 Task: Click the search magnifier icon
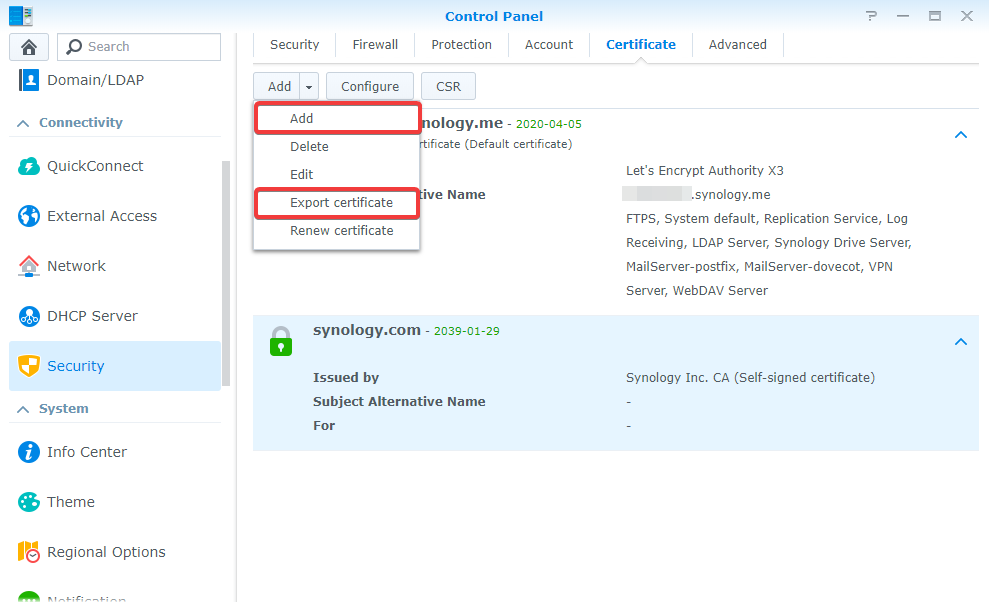[74, 47]
